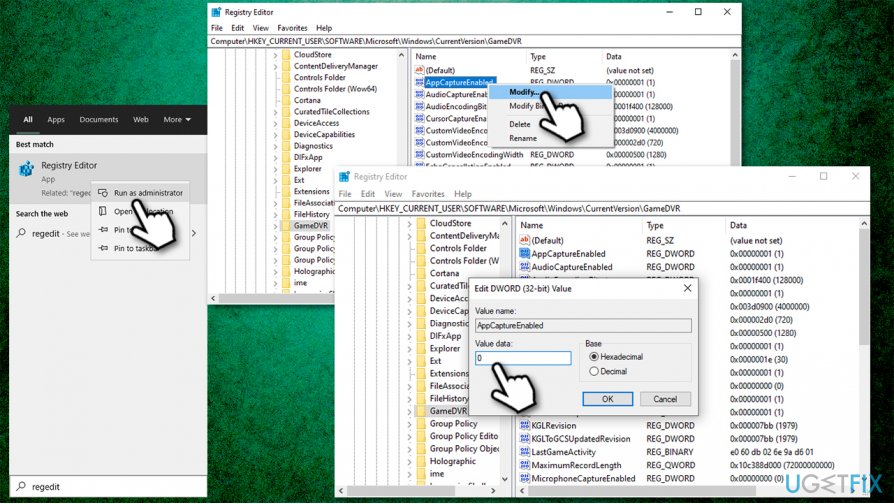Image resolution: width=894 pixels, height=504 pixels.
Task: Expand ContentDeliveryManager node in back window
Action: click(275, 66)
